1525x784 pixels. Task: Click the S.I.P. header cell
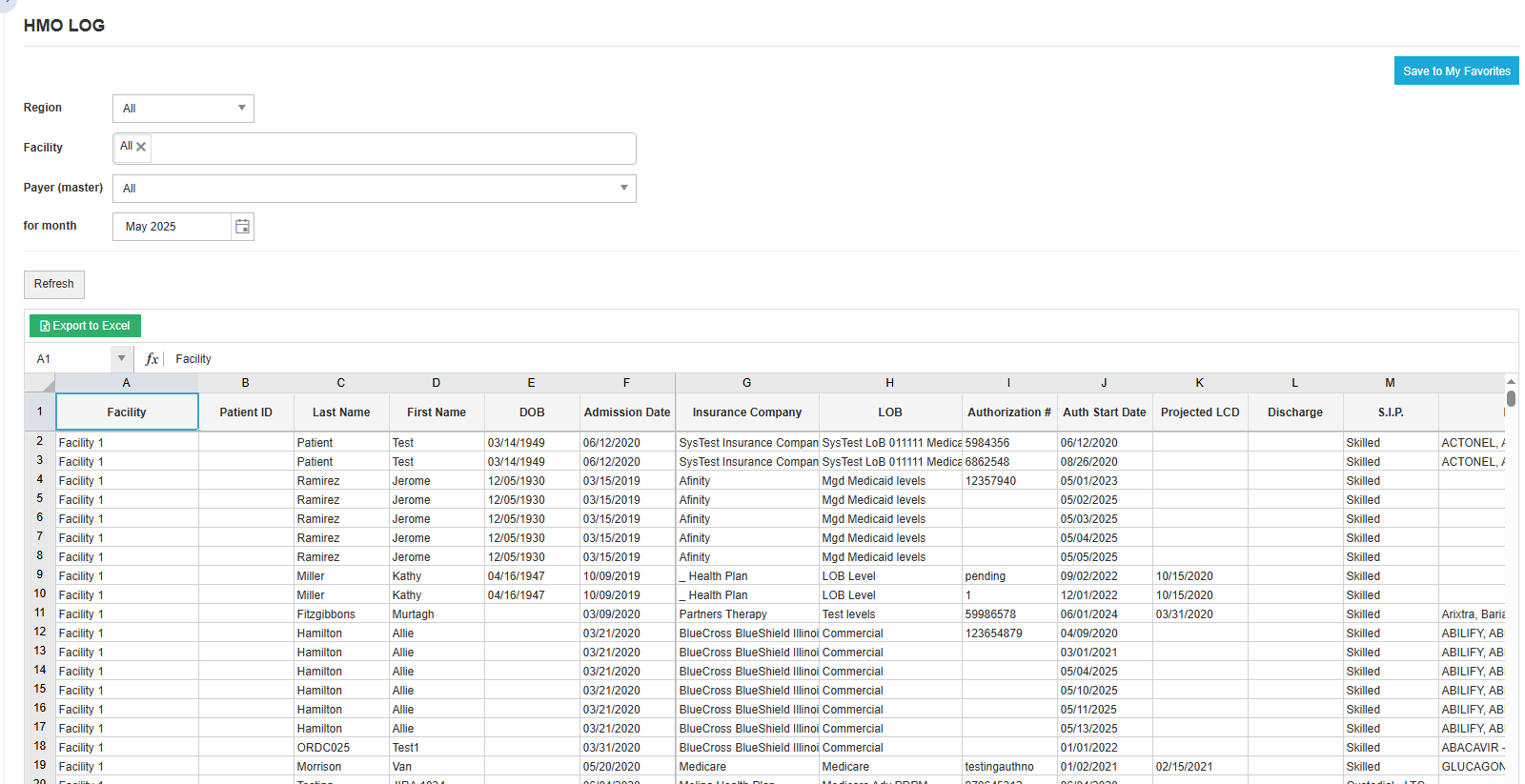1391,412
